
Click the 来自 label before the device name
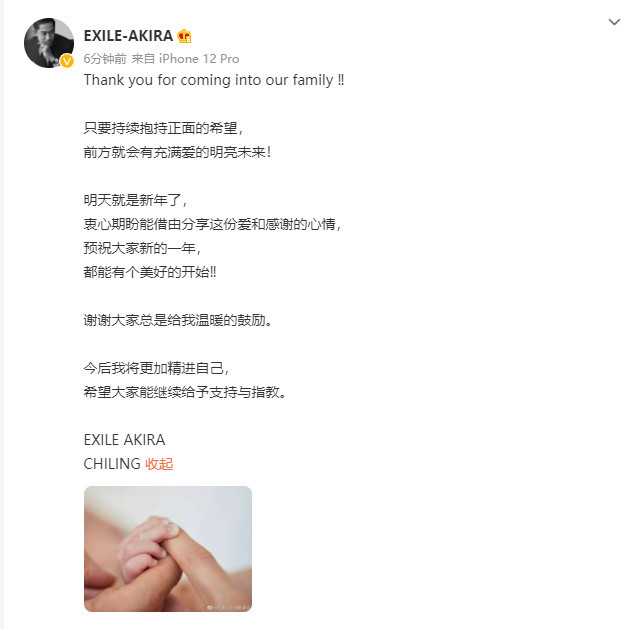143,59
